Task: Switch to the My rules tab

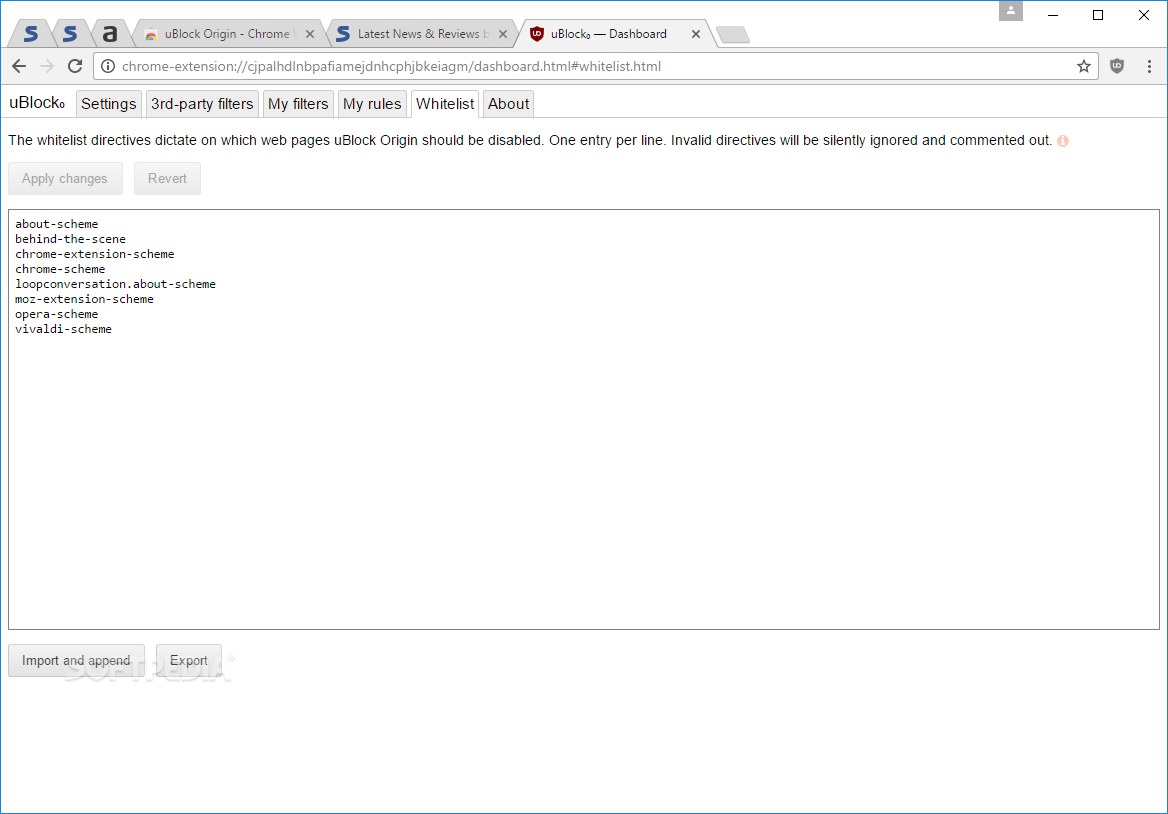Action: (x=371, y=103)
